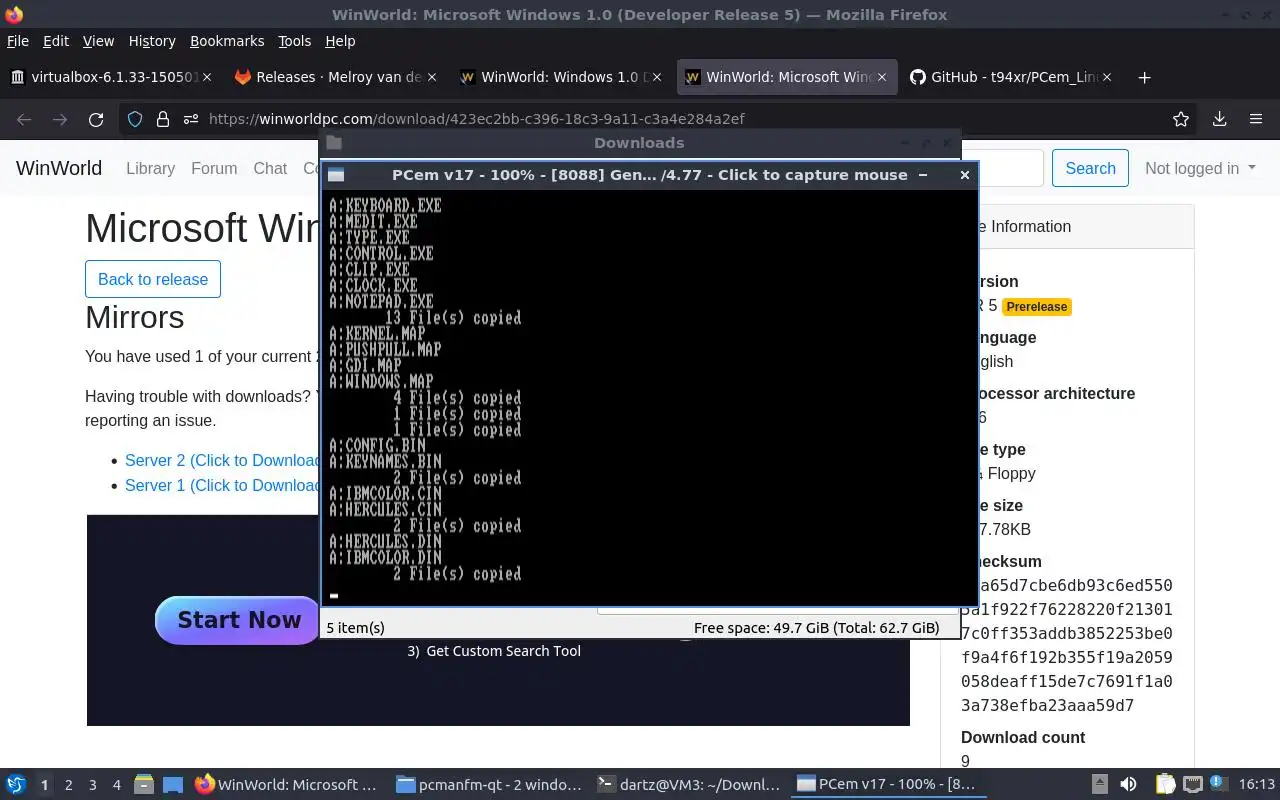Open the View menu
Screen dimensions: 1280x800
click(x=98, y=41)
